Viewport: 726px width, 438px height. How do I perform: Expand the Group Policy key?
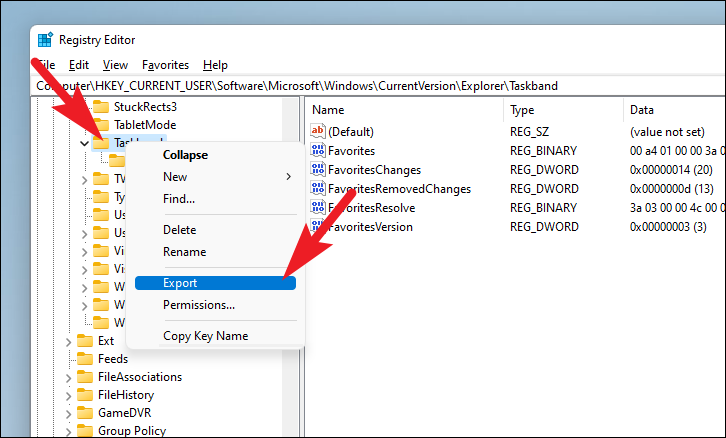click(x=69, y=432)
